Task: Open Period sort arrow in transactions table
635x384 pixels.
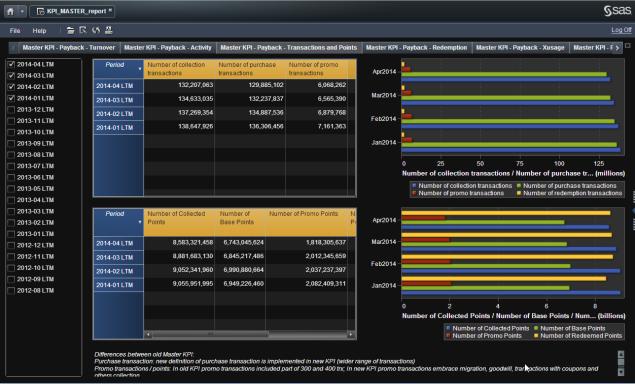Action: tap(140, 69)
